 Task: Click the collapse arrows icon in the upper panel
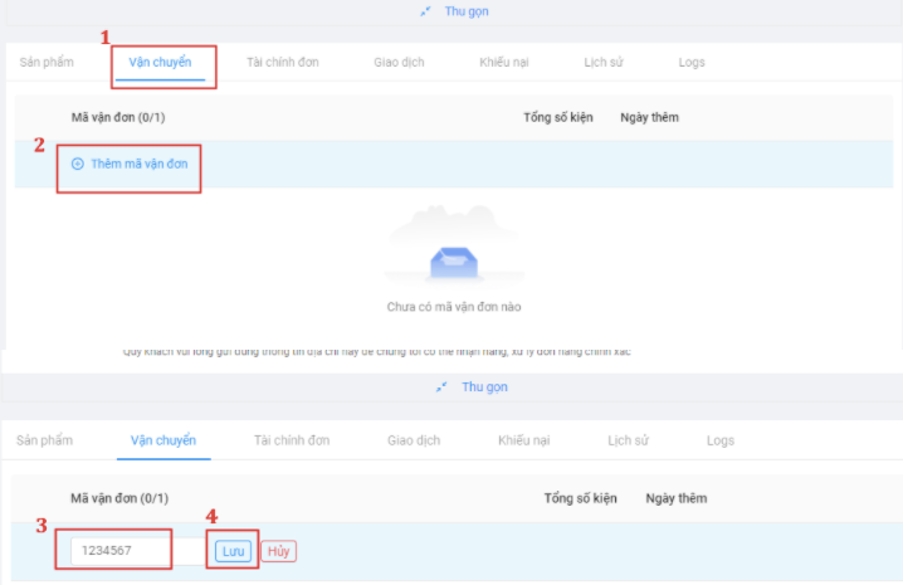point(426,12)
